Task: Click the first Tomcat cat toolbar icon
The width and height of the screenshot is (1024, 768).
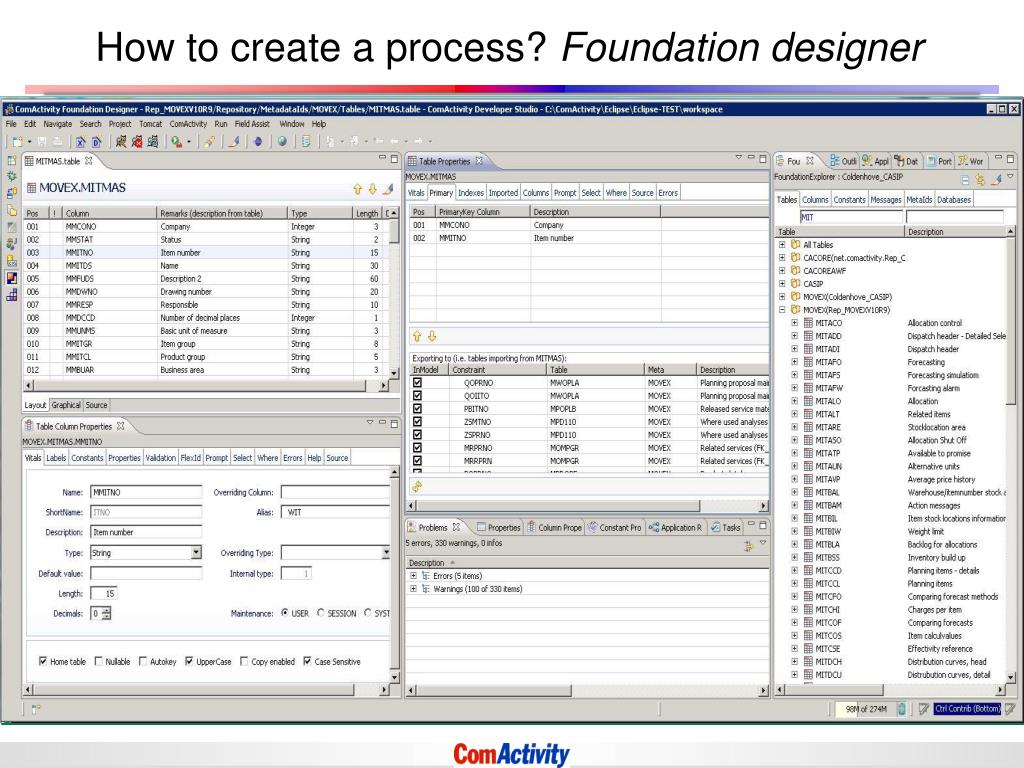Action: [x=121, y=141]
